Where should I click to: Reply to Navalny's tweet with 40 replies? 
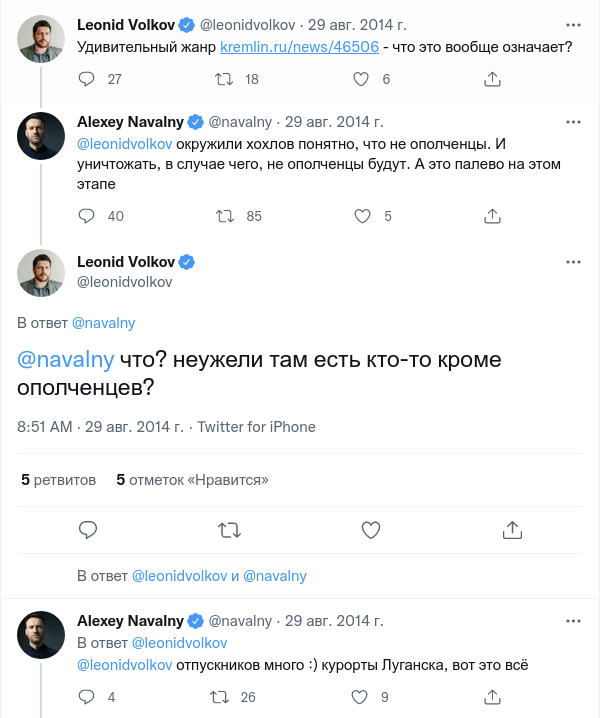[x=87, y=215]
